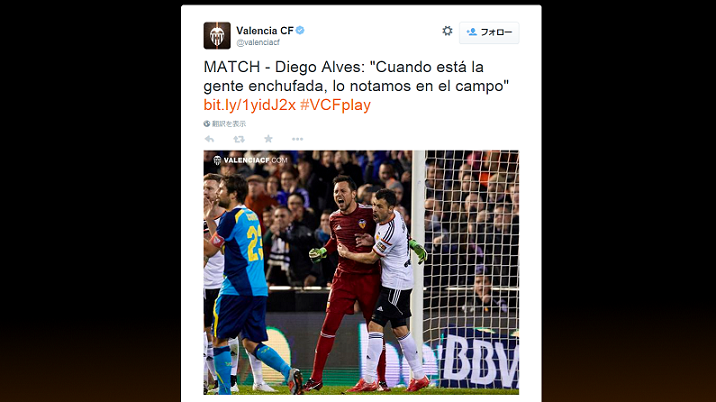716x402 pixels.
Task: Click the Valencia CF display name
Action: coord(265,31)
